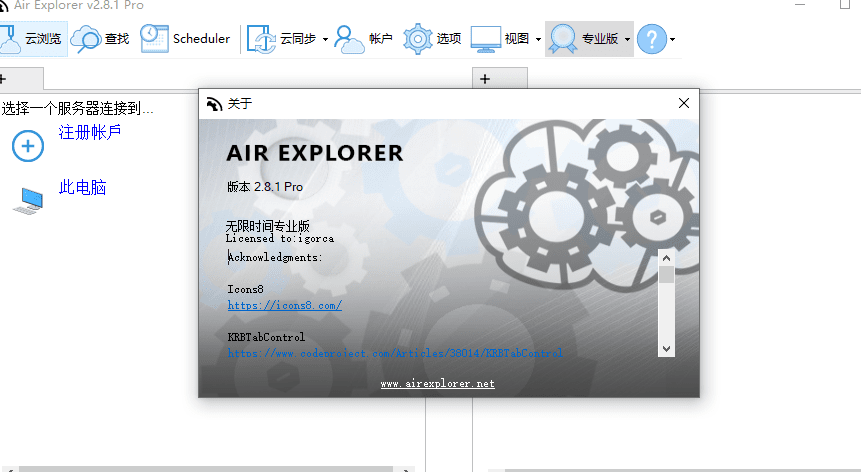Viewport: 861px width, 472px height.
Task: Expand the 专业版 dropdown arrow
Action: coord(627,40)
